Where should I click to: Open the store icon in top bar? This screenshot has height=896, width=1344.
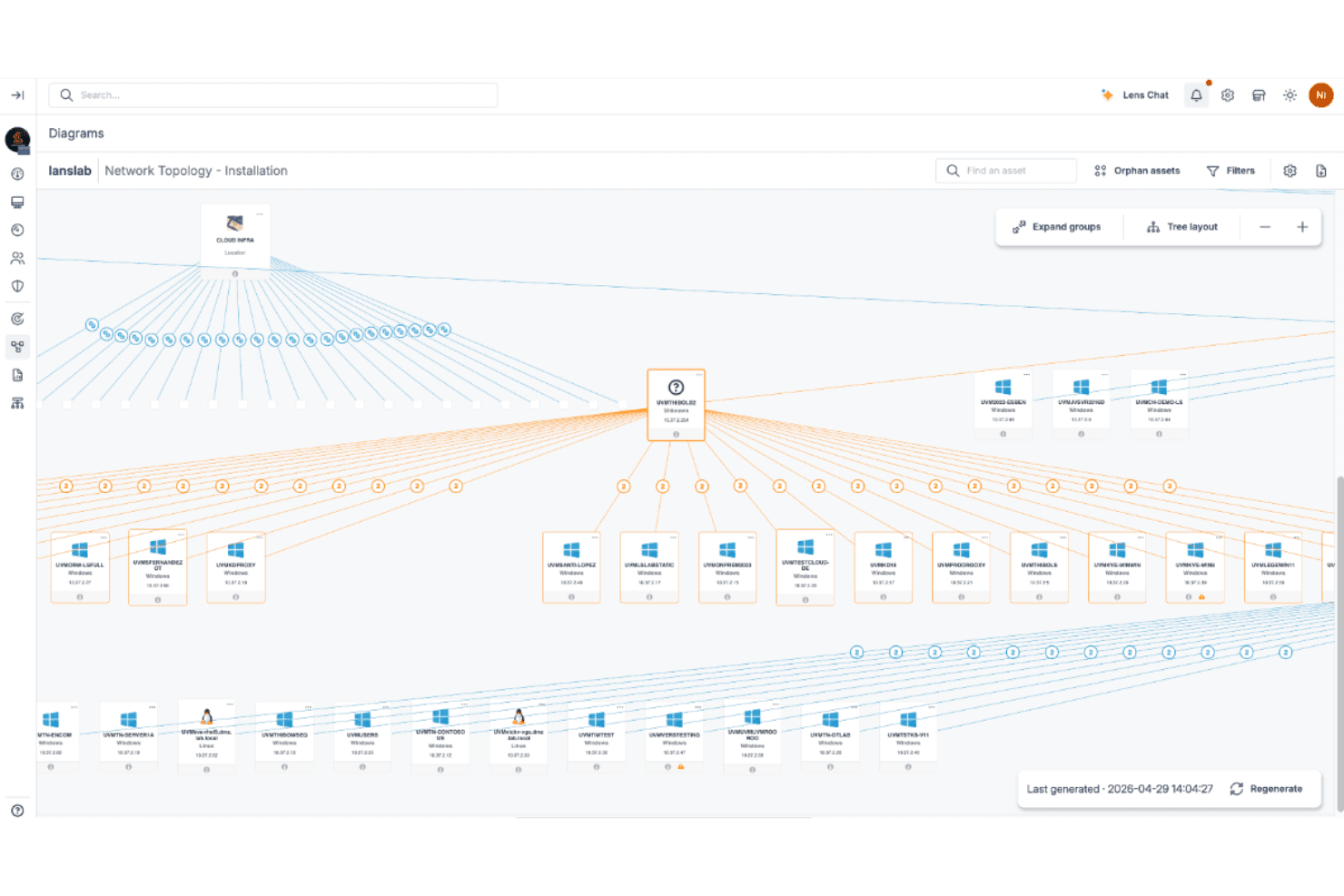[1259, 95]
